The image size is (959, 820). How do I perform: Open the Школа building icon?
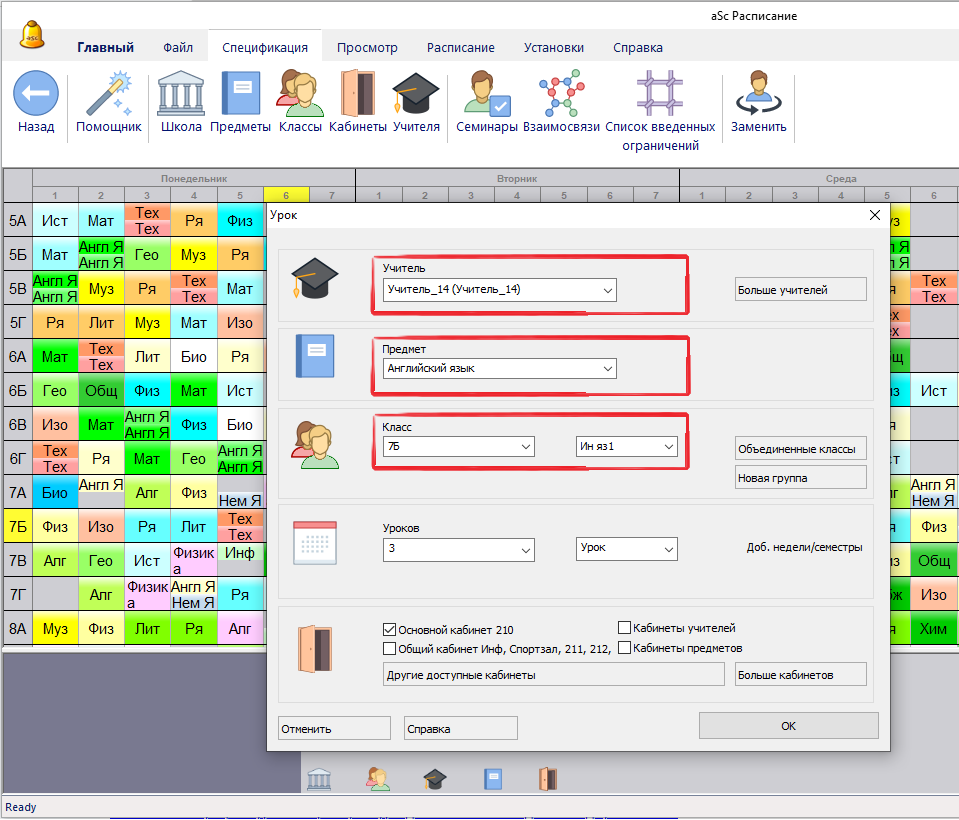click(x=181, y=94)
